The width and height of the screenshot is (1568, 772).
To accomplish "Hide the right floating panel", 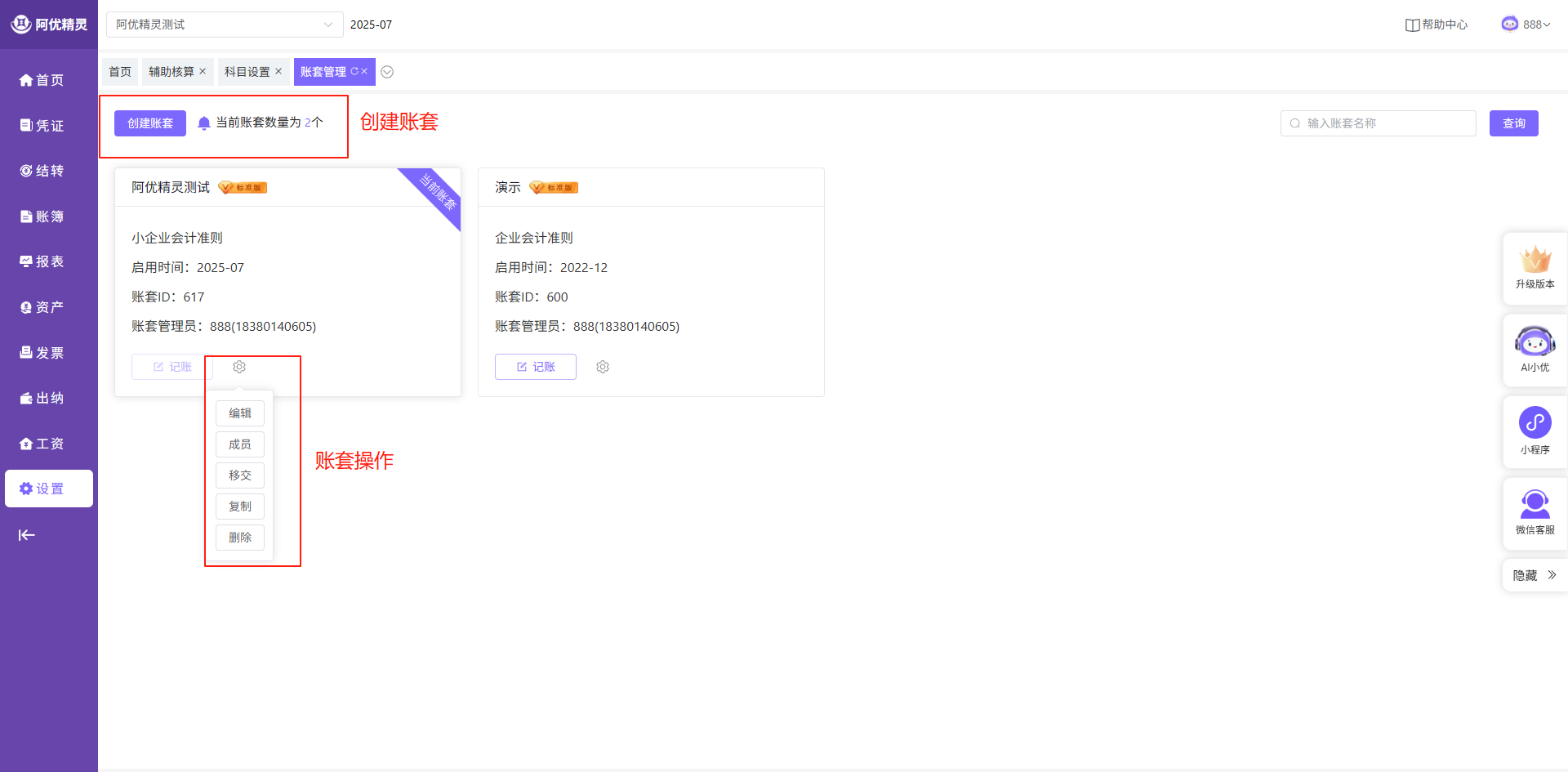I will pyautogui.click(x=1535, y=575).
